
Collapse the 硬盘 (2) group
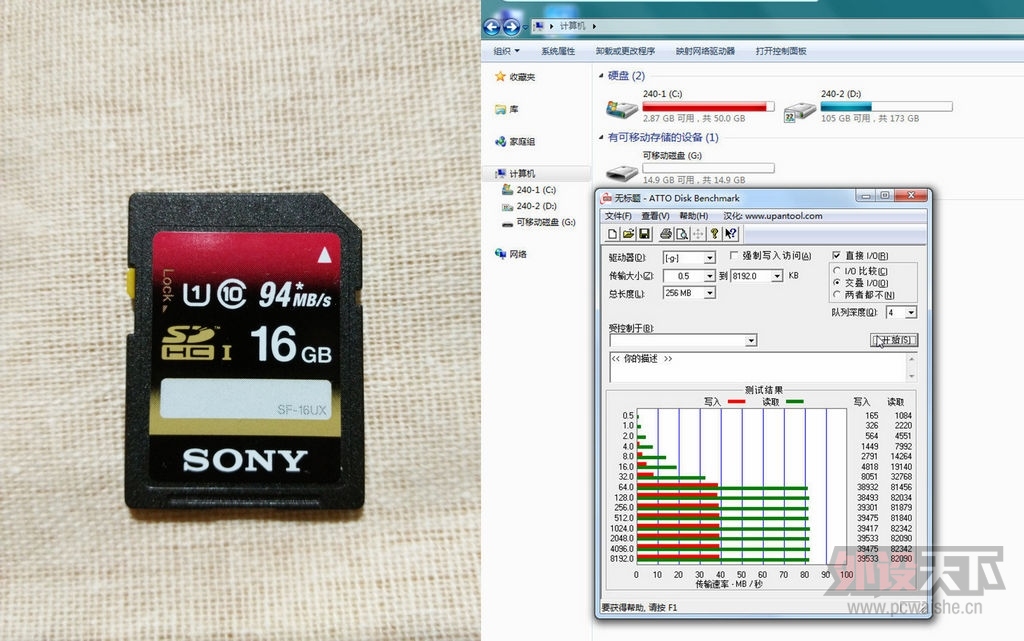(x=601, y=76)
